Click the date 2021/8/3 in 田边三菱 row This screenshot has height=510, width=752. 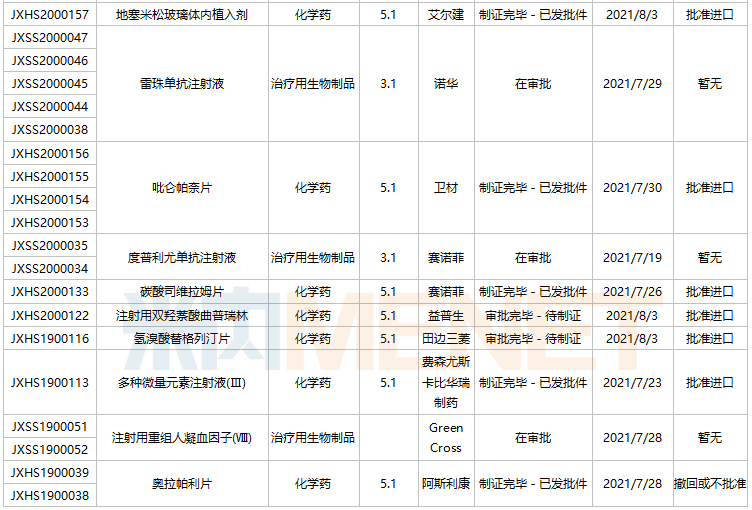click(x=632, y=339)
